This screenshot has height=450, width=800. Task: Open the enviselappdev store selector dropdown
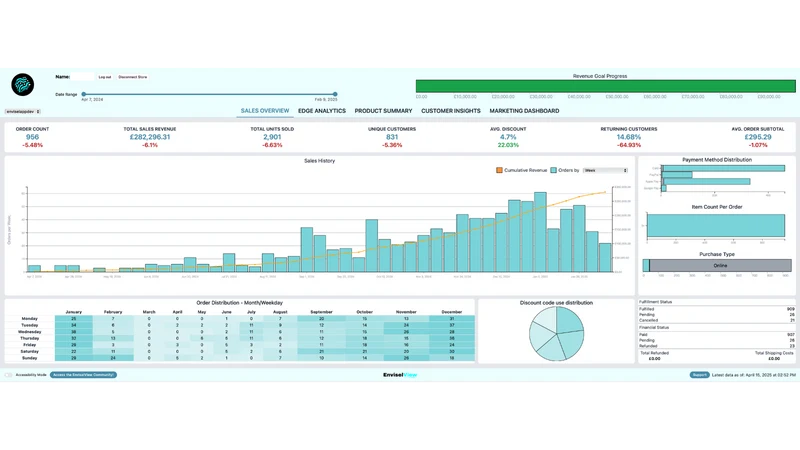(x=22, y=111)
